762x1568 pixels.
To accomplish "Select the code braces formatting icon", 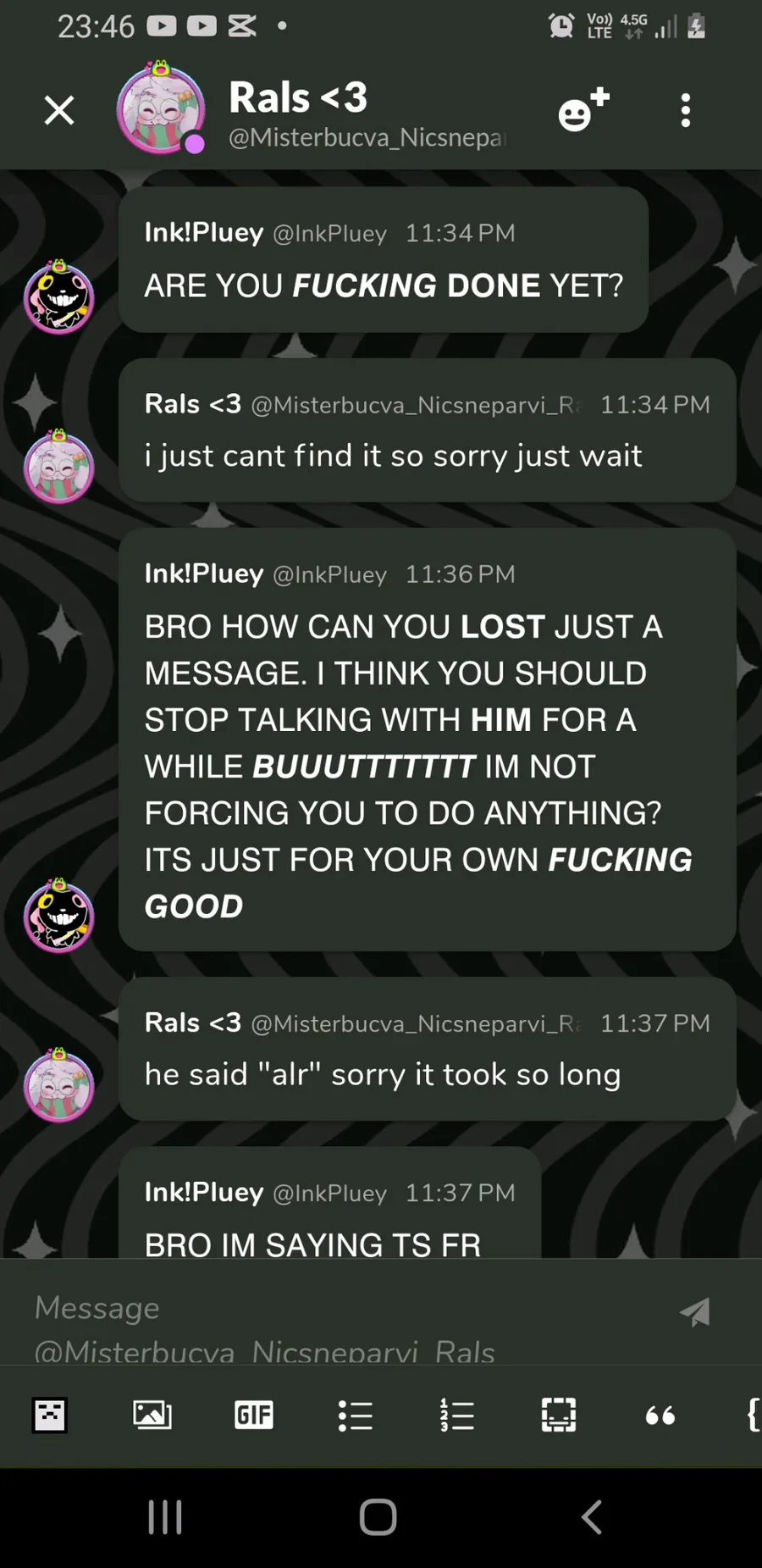I will [753, 1415].
